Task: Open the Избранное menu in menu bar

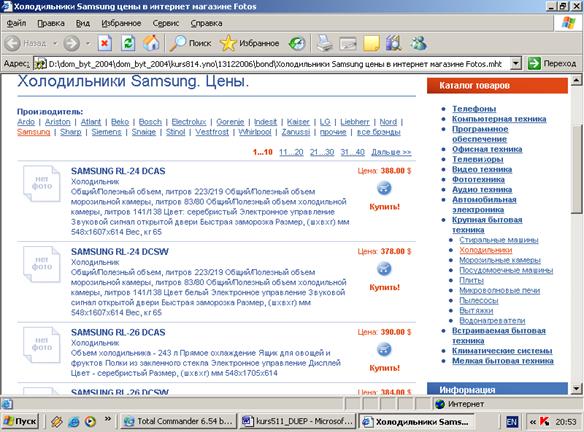Action: 121,23
